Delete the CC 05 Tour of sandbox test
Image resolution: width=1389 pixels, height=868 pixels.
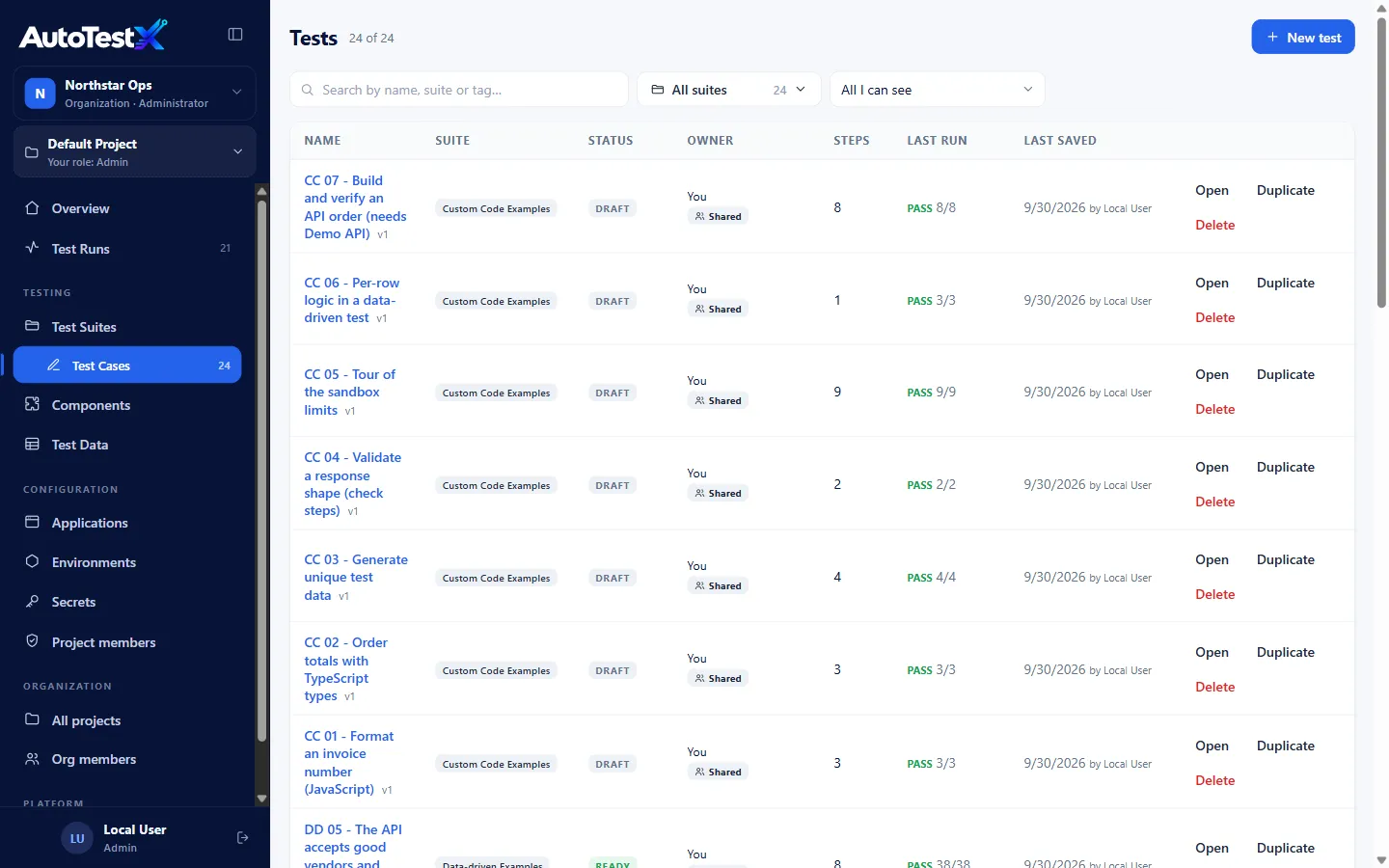1215,409
